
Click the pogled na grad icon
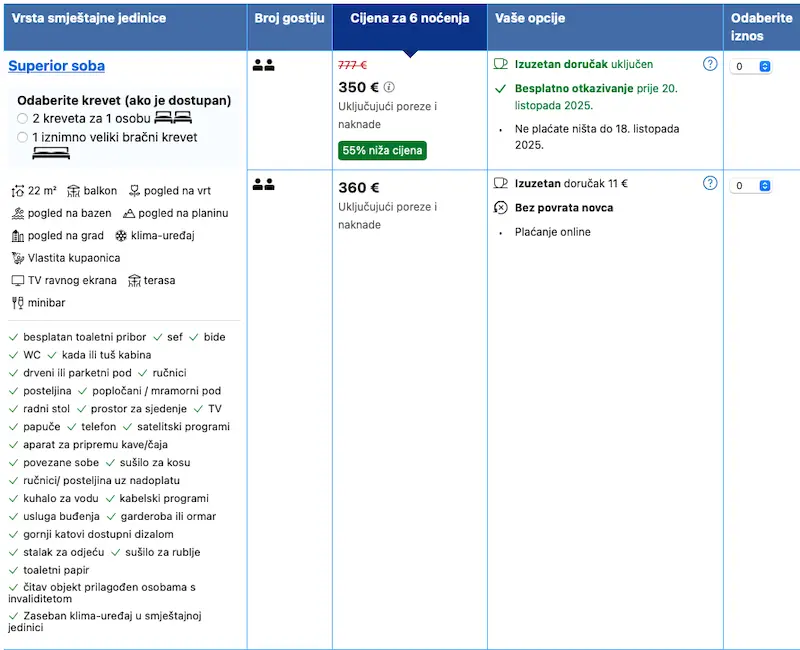coord(18,236)
